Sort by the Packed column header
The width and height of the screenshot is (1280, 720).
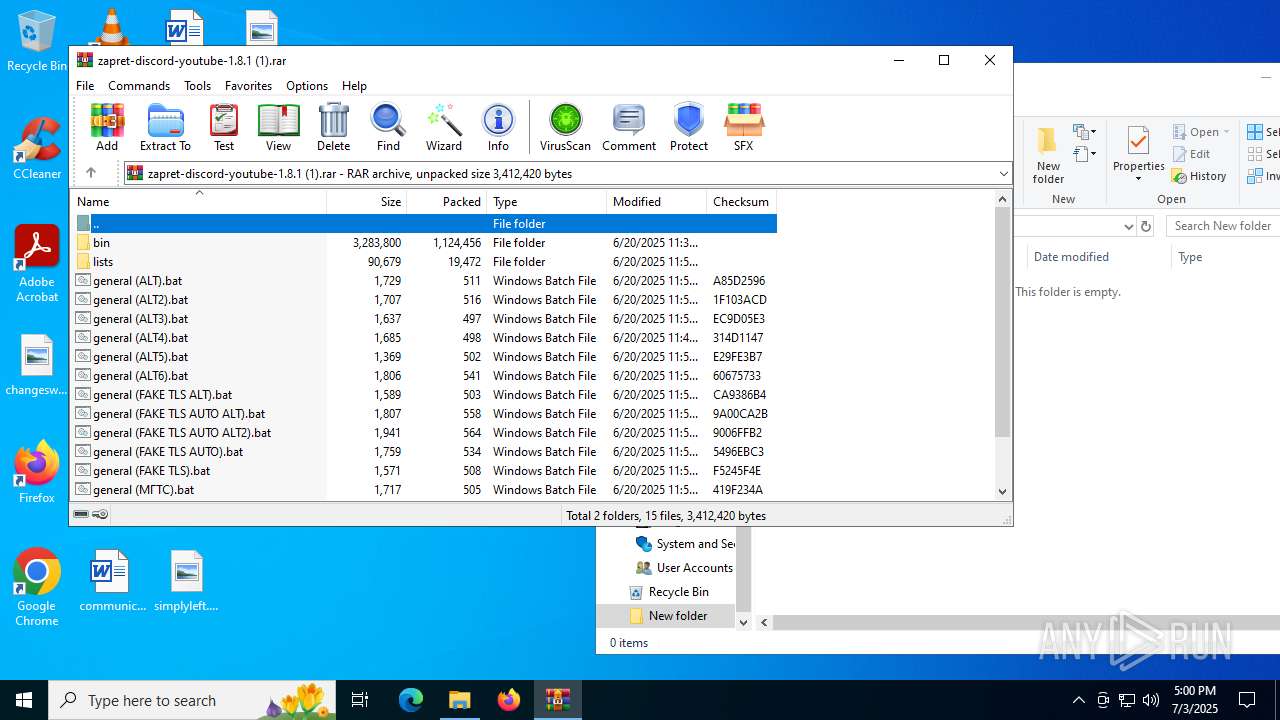pos(447,201)
